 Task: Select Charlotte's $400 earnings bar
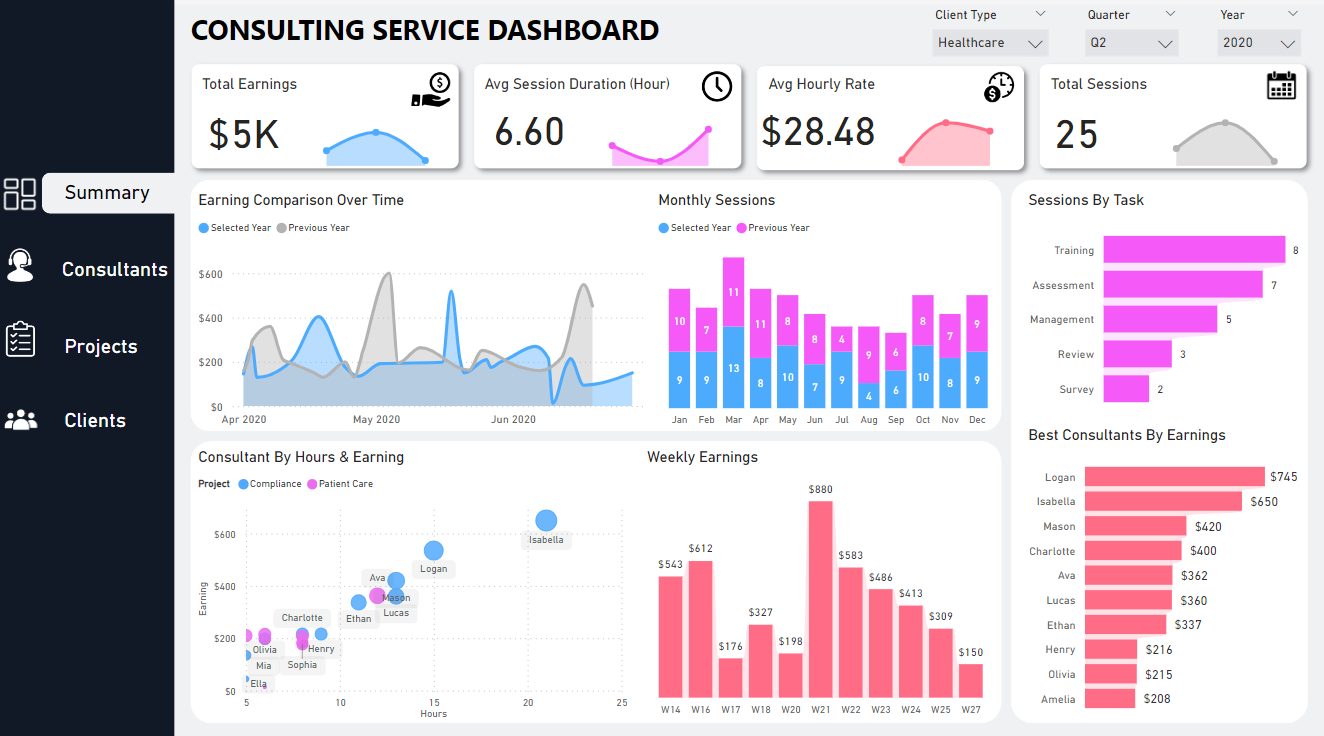tap(1133, 551)
